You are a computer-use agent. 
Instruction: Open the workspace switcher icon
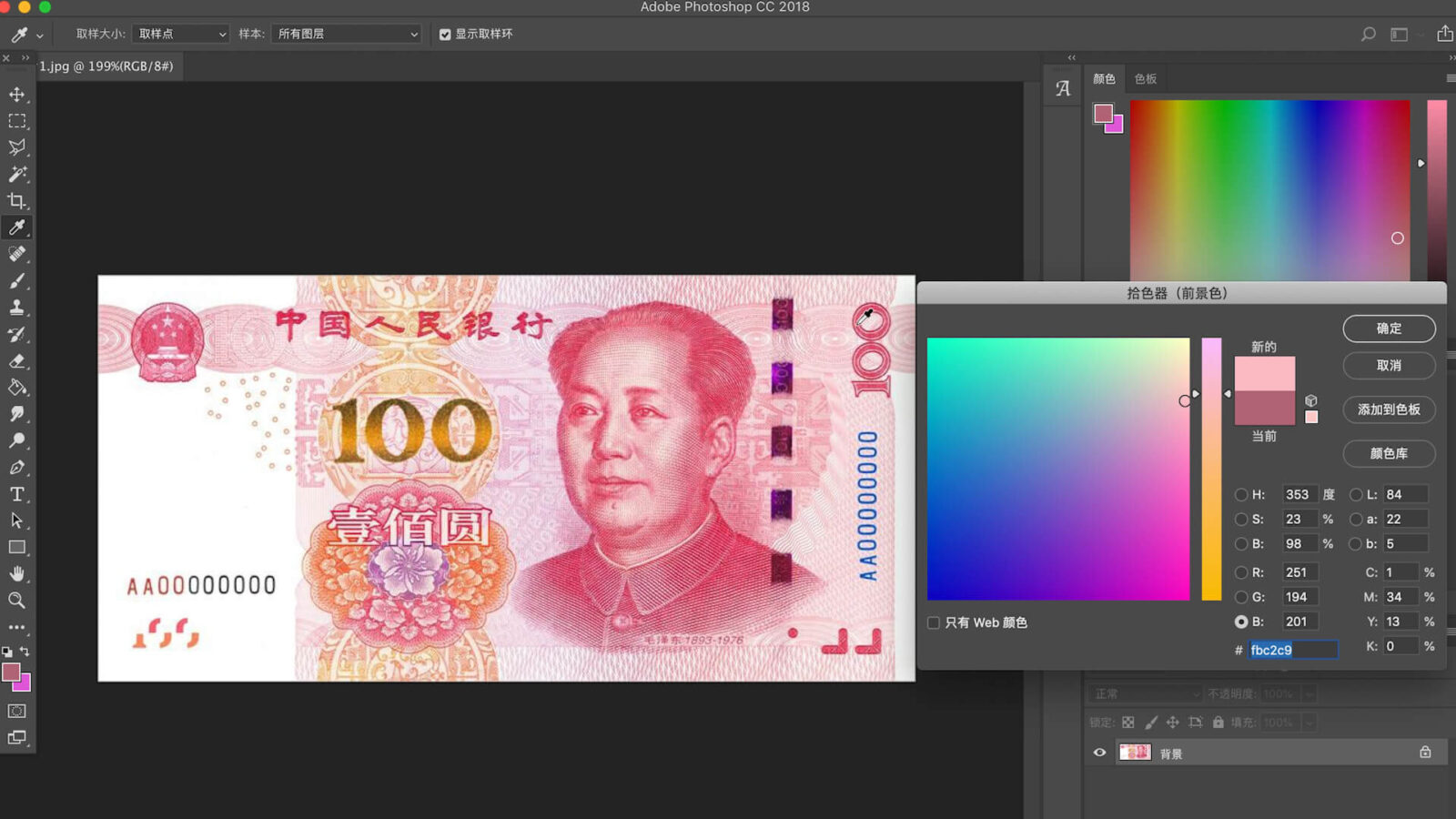click(1400, 34)
